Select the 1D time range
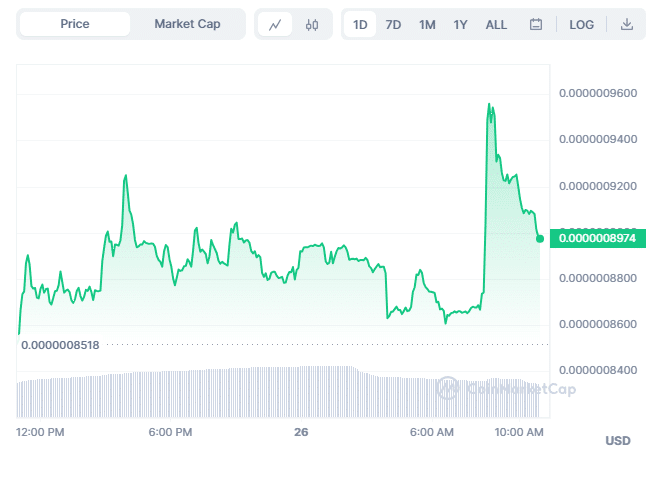This screenshot has height=478, width=668. pos(360,25)
